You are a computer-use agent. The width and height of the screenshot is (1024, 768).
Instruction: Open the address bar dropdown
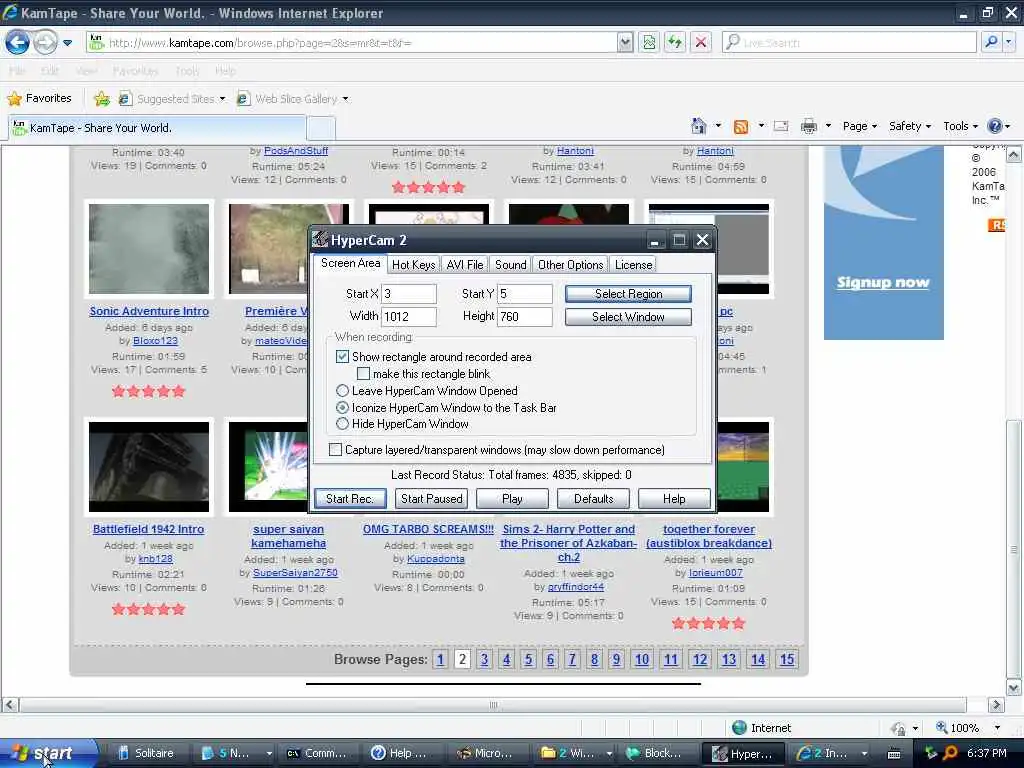(625, 43)
